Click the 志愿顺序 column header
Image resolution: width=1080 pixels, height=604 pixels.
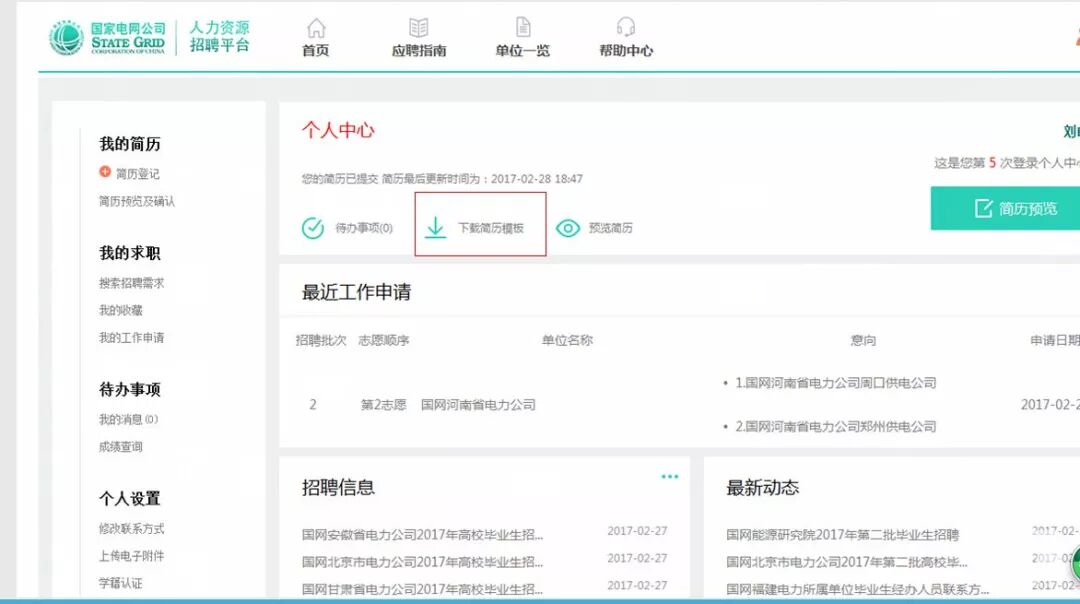click(384, 340)
